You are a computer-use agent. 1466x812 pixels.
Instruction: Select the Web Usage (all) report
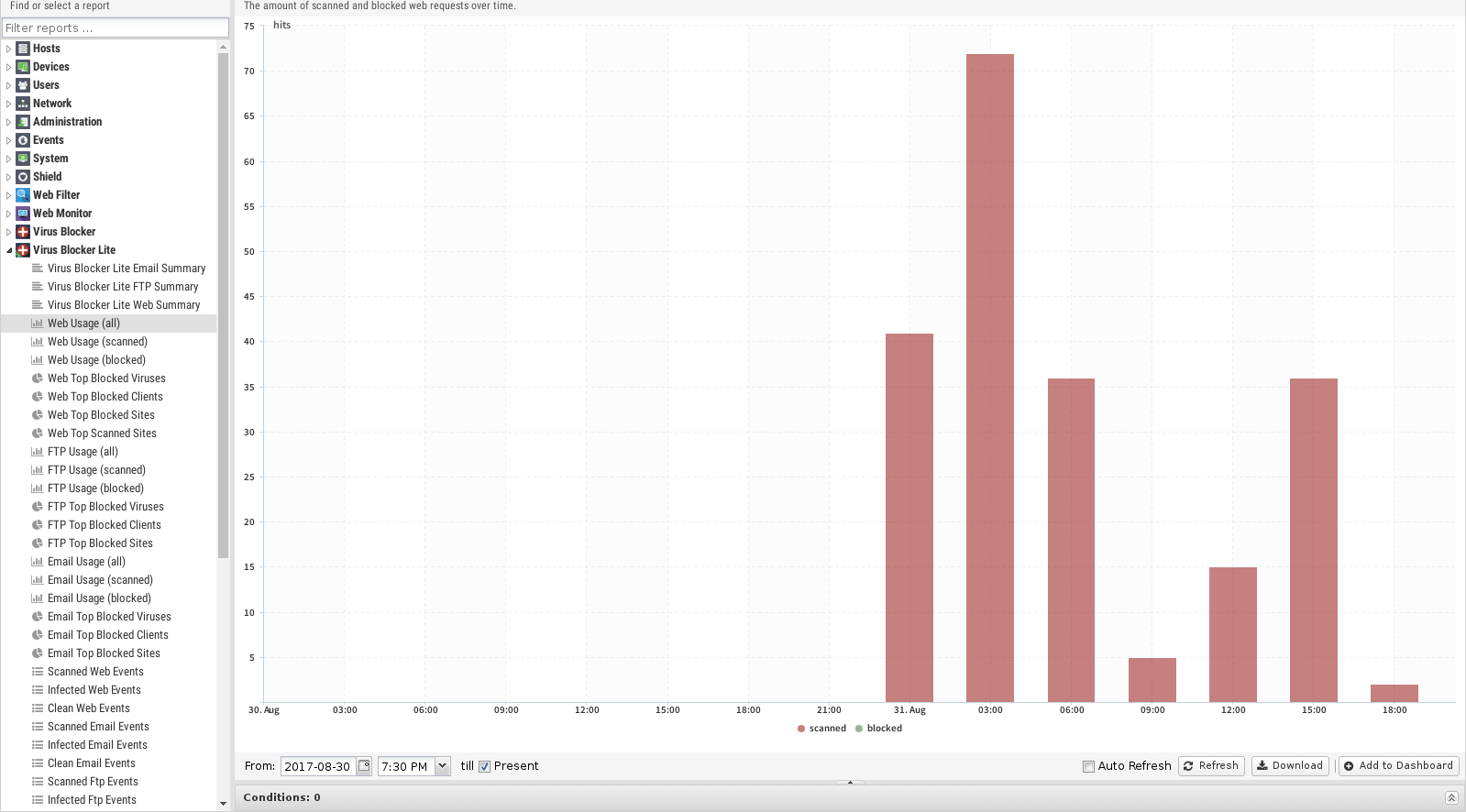pos(83,324)
